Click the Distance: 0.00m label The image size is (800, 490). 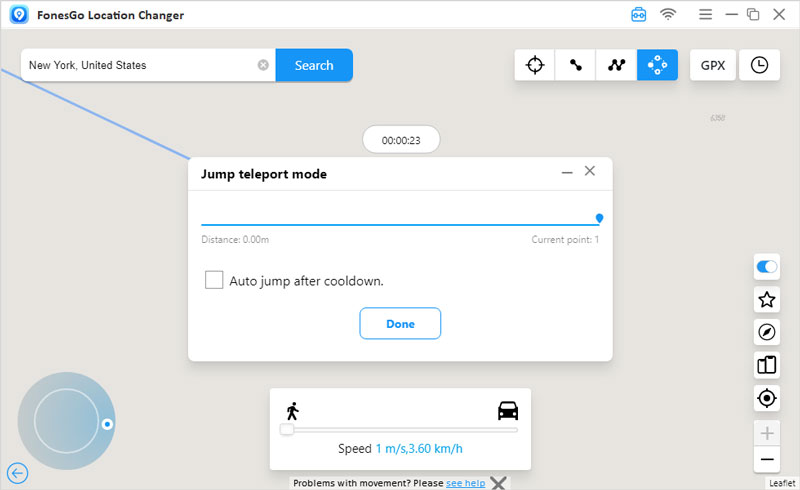235,239
